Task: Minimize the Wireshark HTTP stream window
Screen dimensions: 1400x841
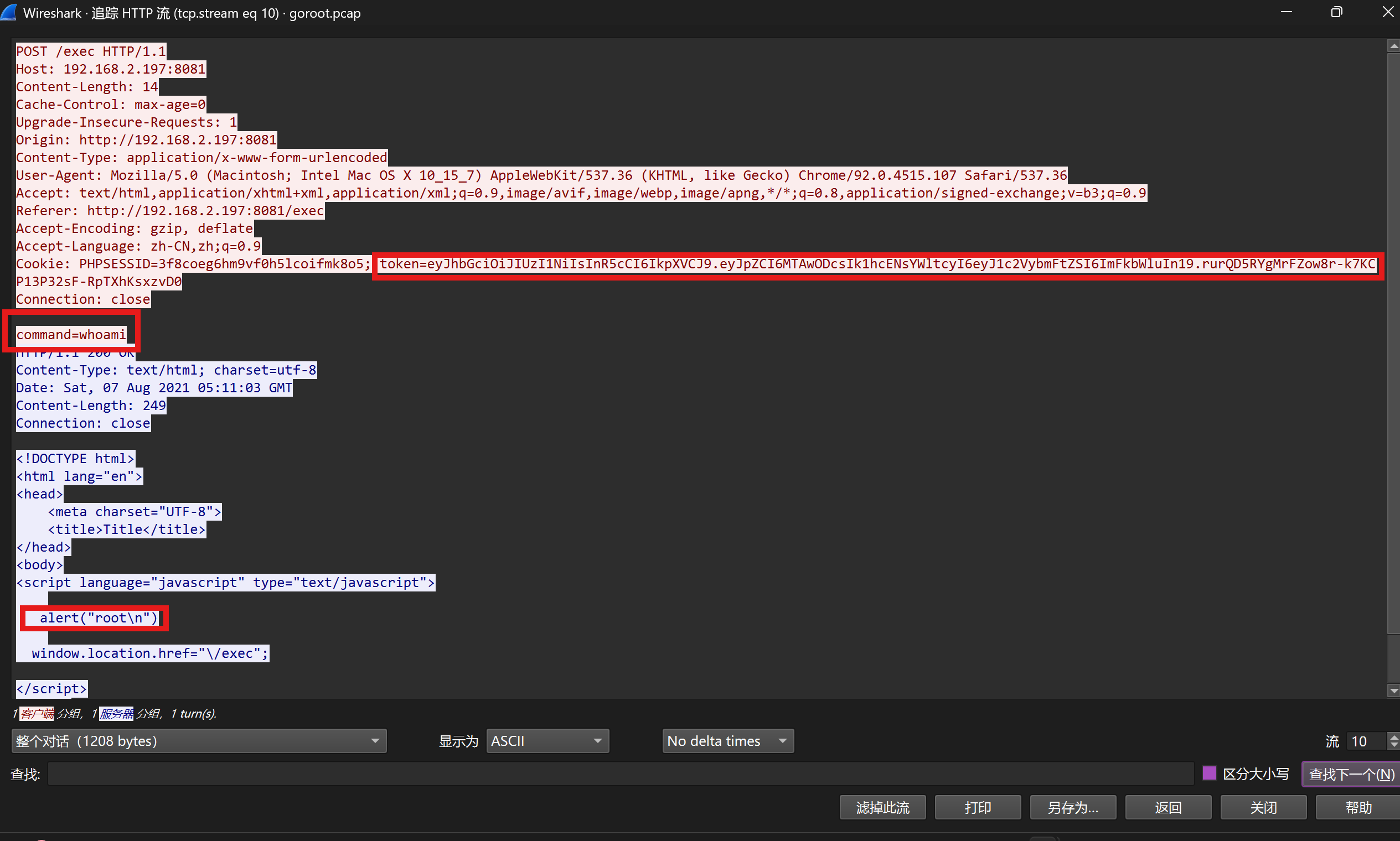Action: point(1286,12)
